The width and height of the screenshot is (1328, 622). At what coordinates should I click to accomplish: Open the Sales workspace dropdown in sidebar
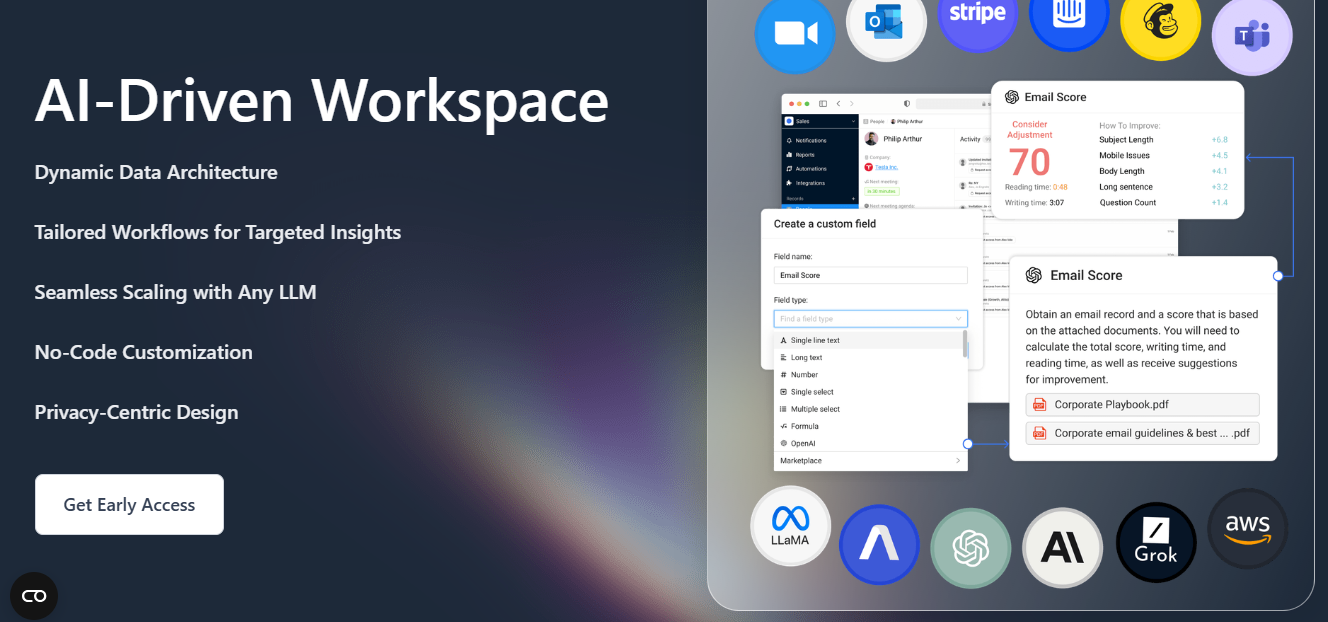click(821, 121)
